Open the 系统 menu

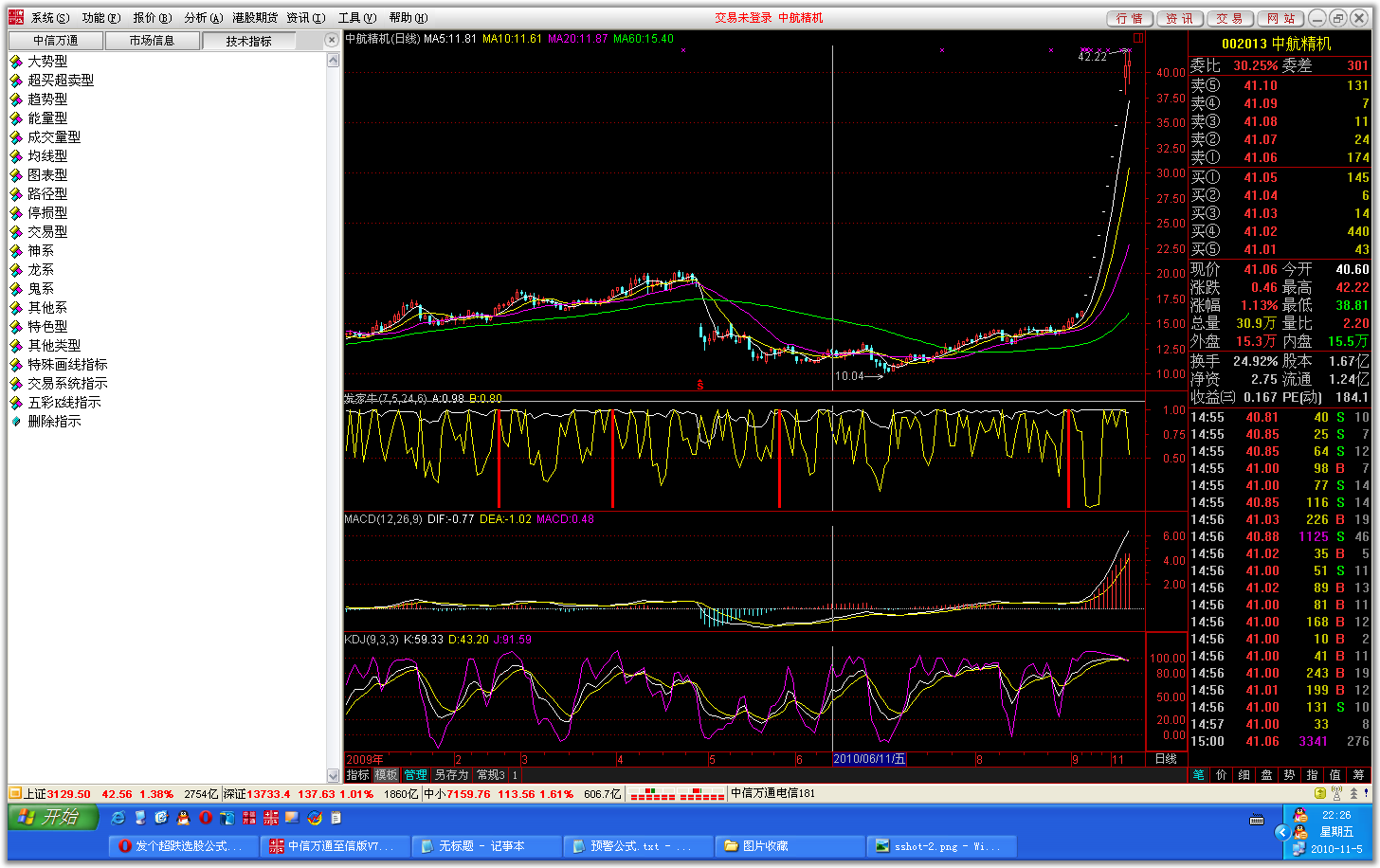50,18
